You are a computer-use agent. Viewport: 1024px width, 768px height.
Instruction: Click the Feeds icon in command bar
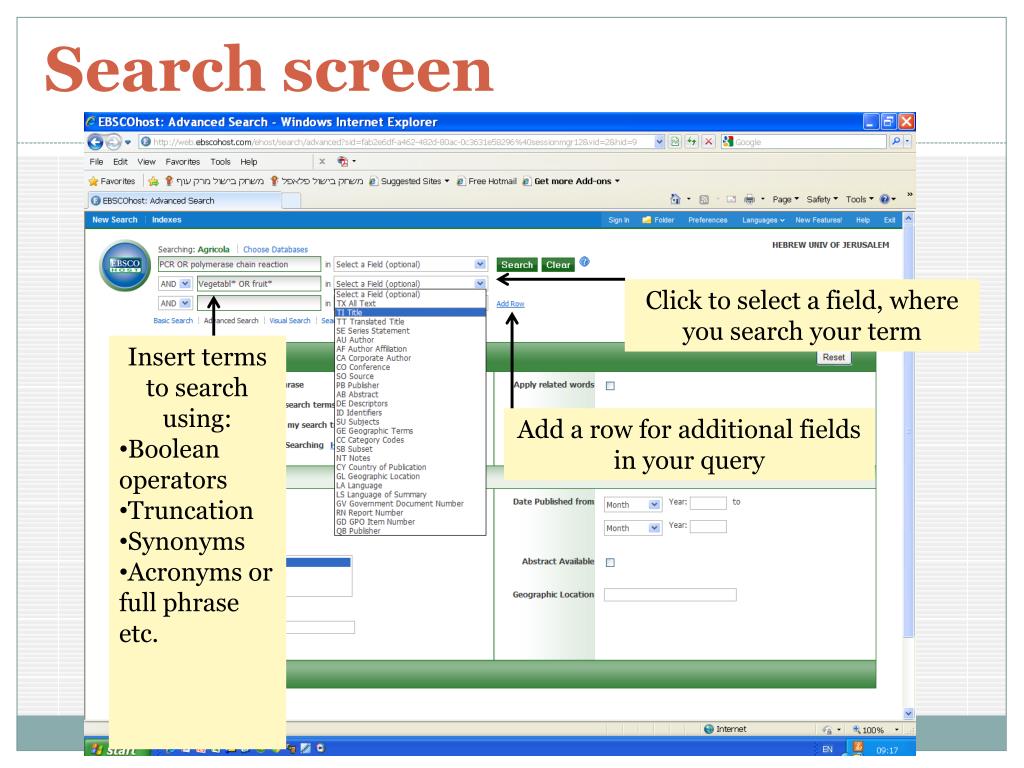pyautogui.click(x=704, y=200)
